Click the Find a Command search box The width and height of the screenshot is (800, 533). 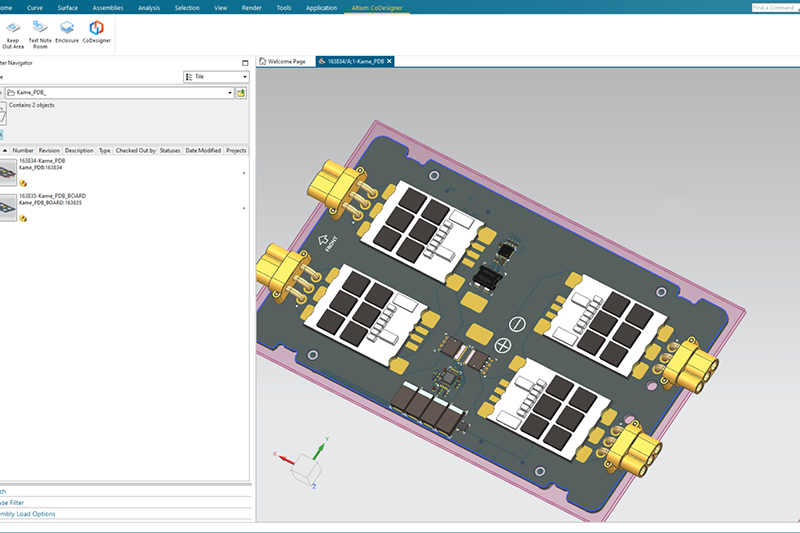(774, 7)
